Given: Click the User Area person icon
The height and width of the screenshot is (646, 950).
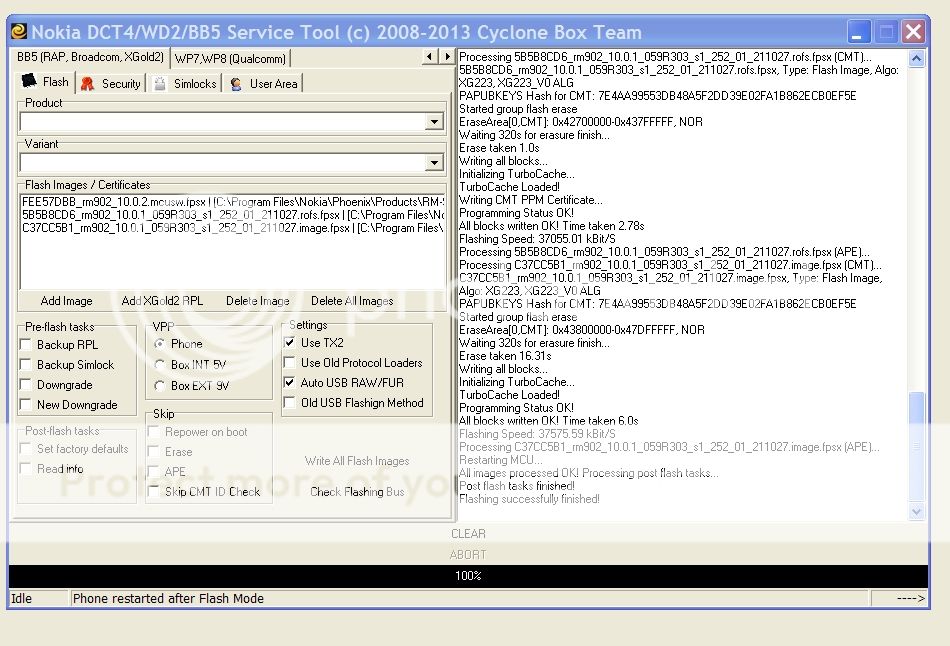Looking at the screenshot, I should (236, 84).
